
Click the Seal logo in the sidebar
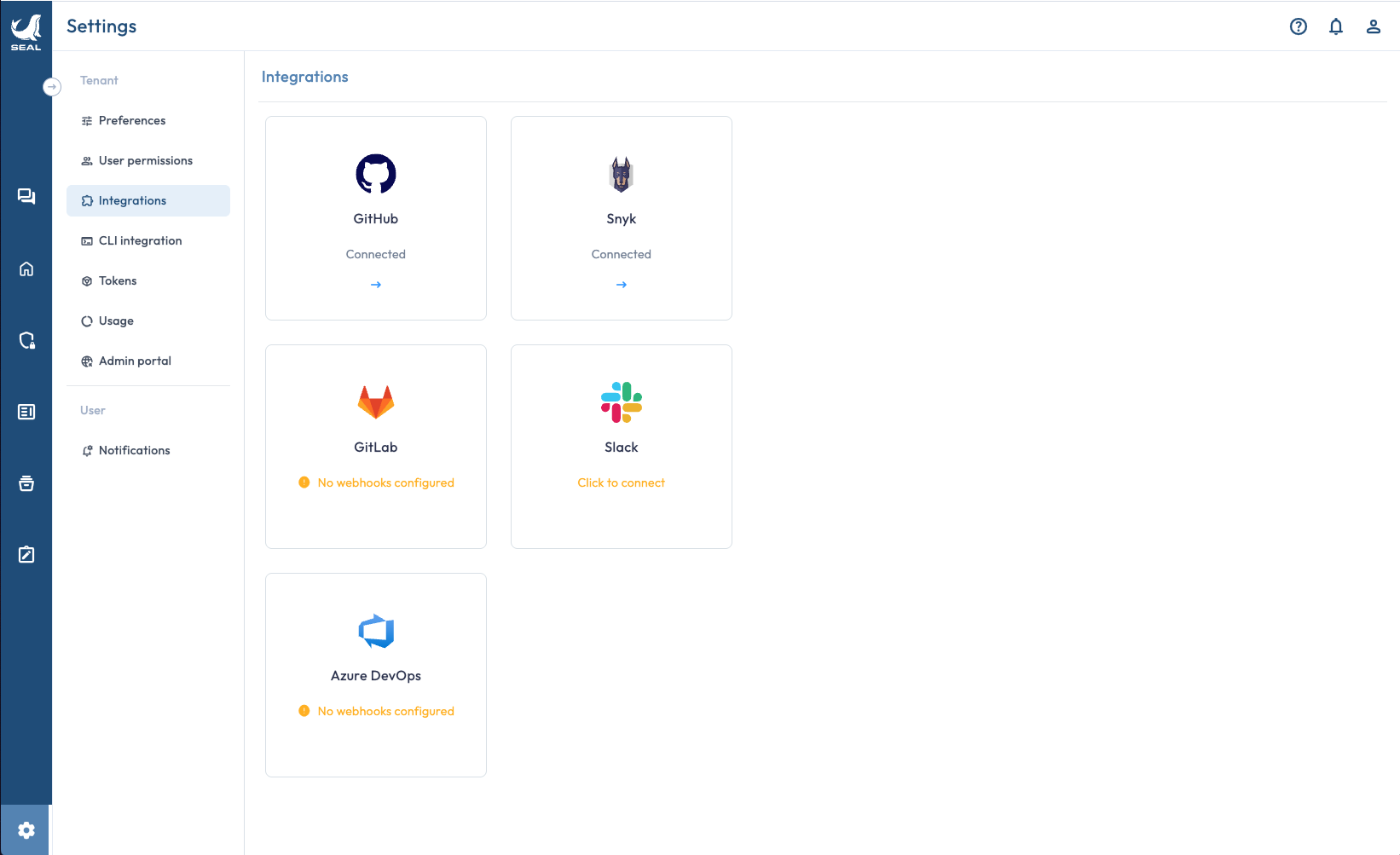[x=26, y=32]
